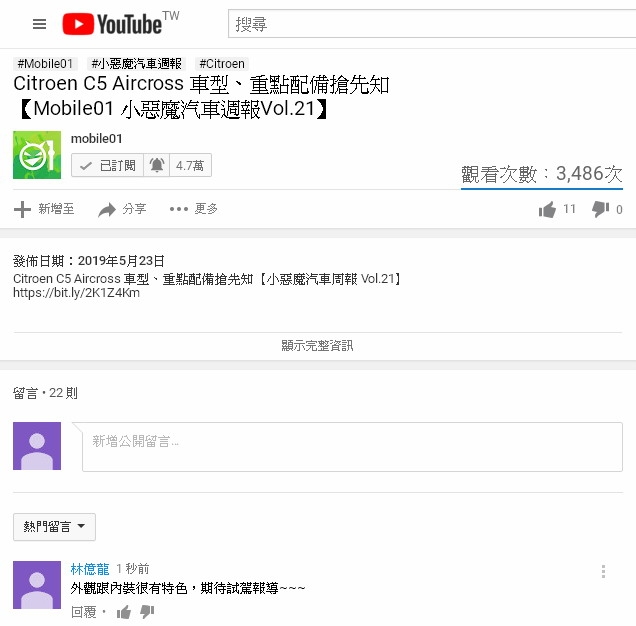Thumbs up 林億龍's comment
636x626 pixels.
(124, 612)
